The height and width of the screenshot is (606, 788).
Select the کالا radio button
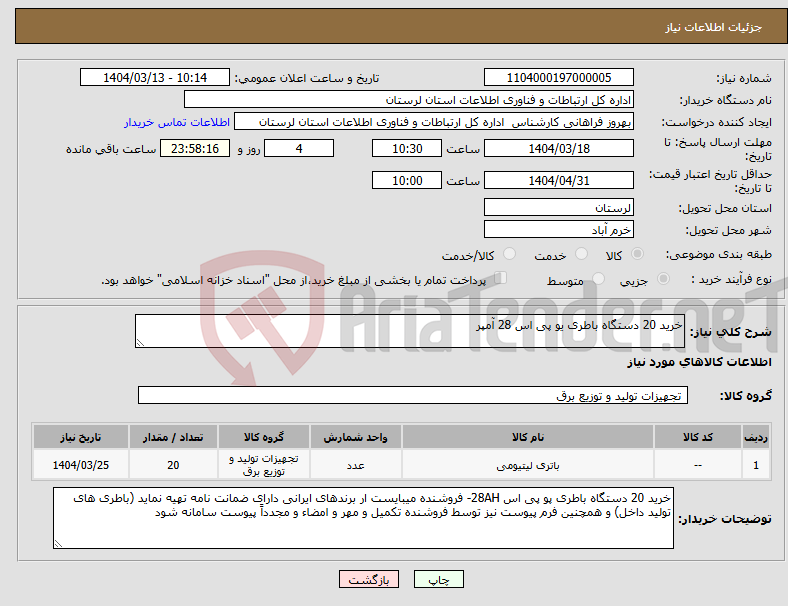(637, 254)
